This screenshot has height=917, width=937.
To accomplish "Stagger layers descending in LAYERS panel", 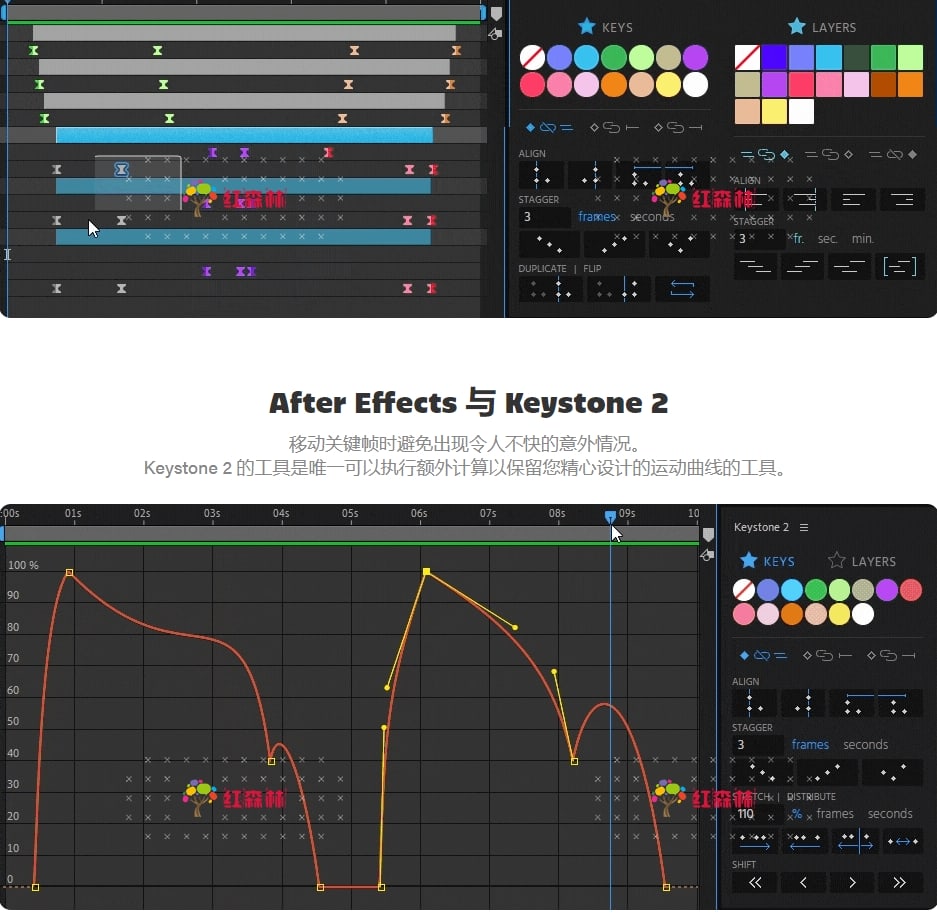I will [755, 266].
